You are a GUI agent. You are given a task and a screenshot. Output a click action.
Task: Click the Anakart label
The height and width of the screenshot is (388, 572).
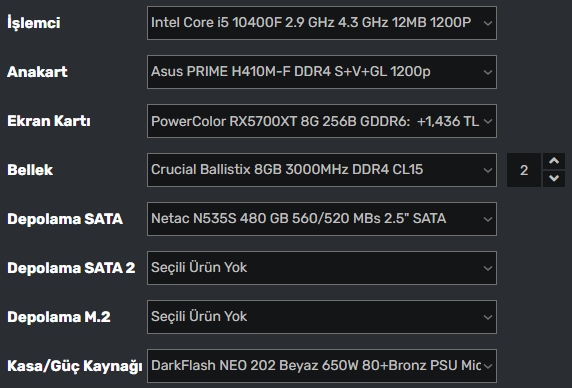tap(37, 72)
